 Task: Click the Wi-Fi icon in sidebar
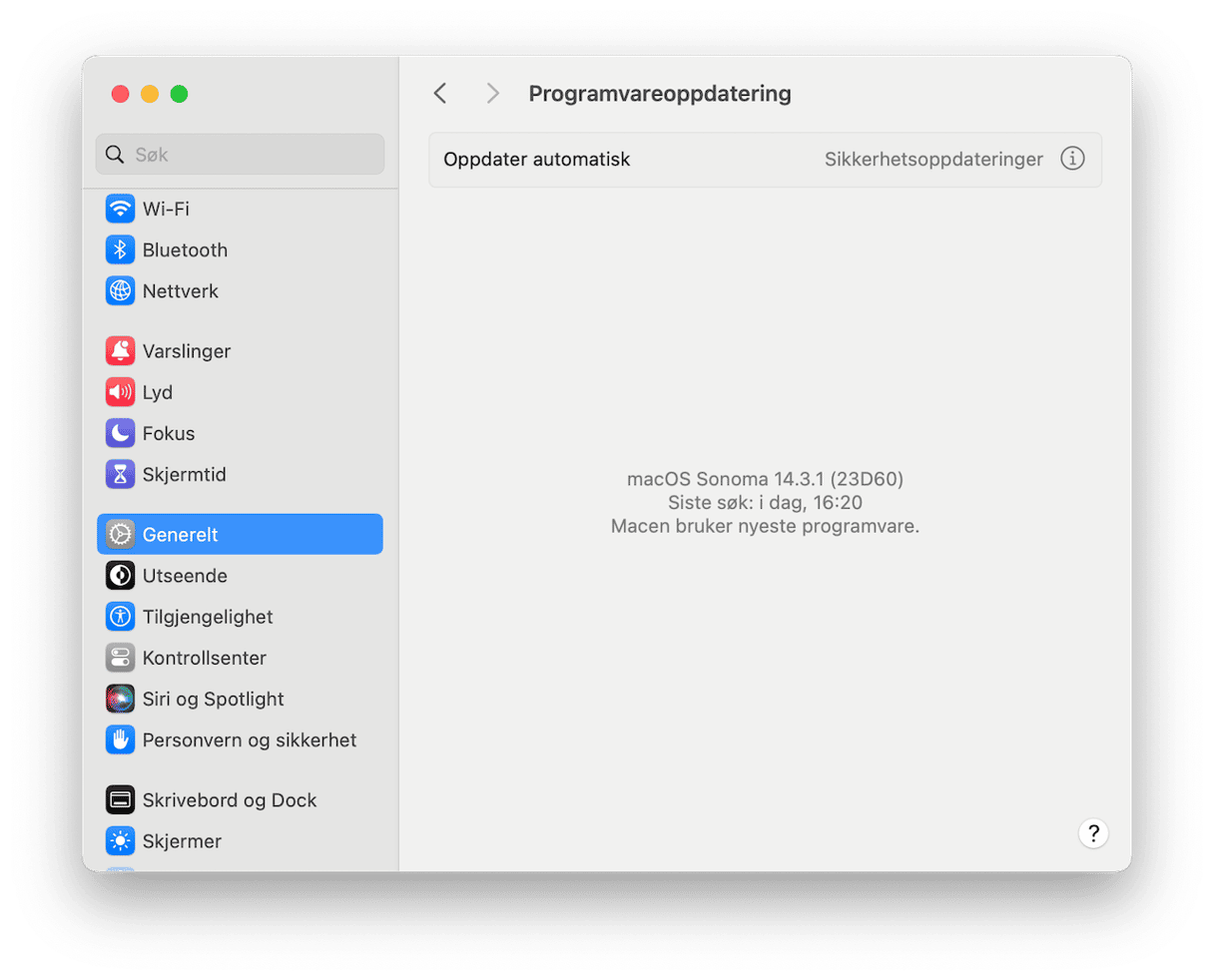(120, 210)
